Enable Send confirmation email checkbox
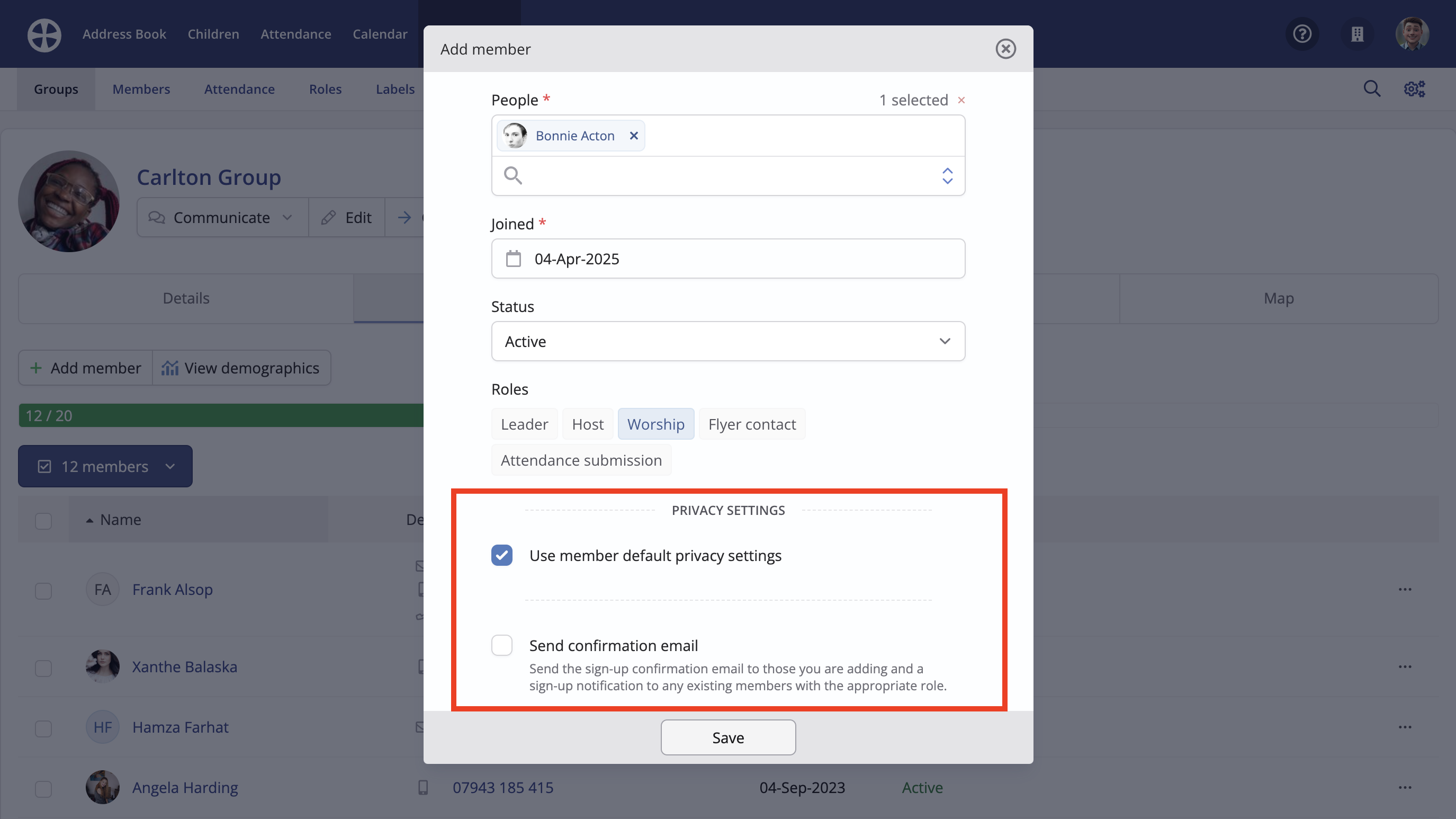Image resolution: width=1456 pixels, height=819 pixels. tap(501, 645)
